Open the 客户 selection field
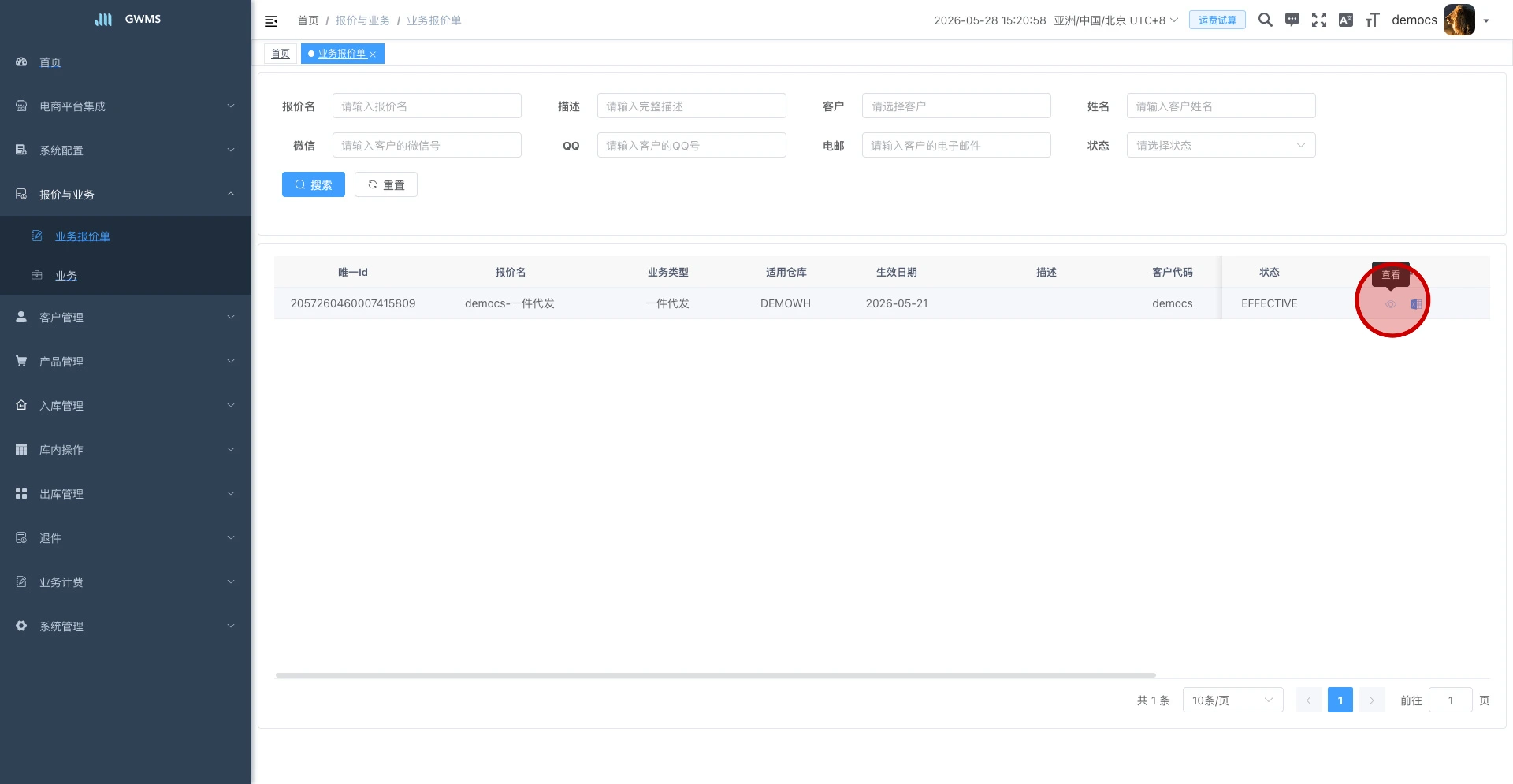Screen dimensions: 1513x784 coord(957,106)
